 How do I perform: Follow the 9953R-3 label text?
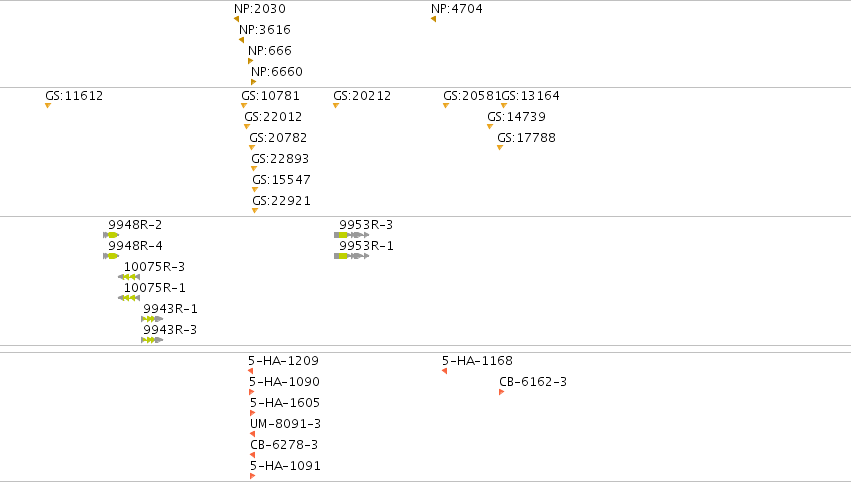[366, 225]
